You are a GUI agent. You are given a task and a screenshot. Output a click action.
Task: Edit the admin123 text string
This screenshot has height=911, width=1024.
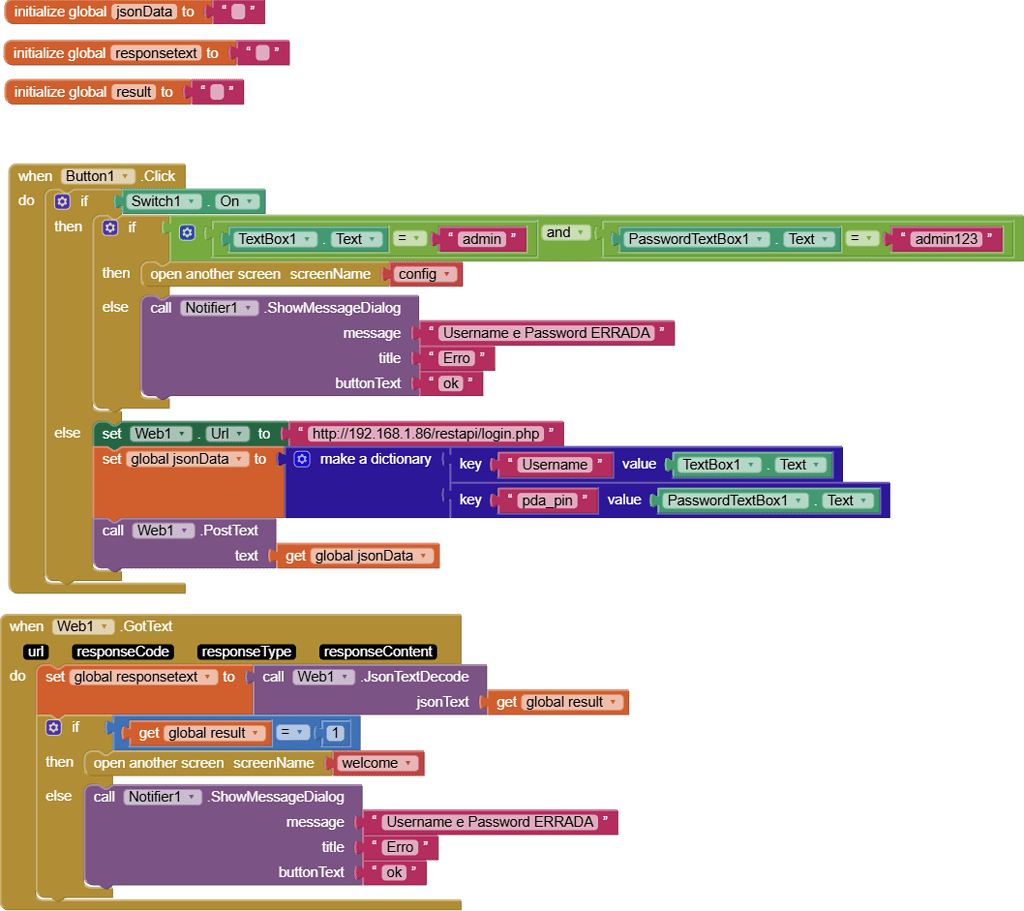coord(946,239)
